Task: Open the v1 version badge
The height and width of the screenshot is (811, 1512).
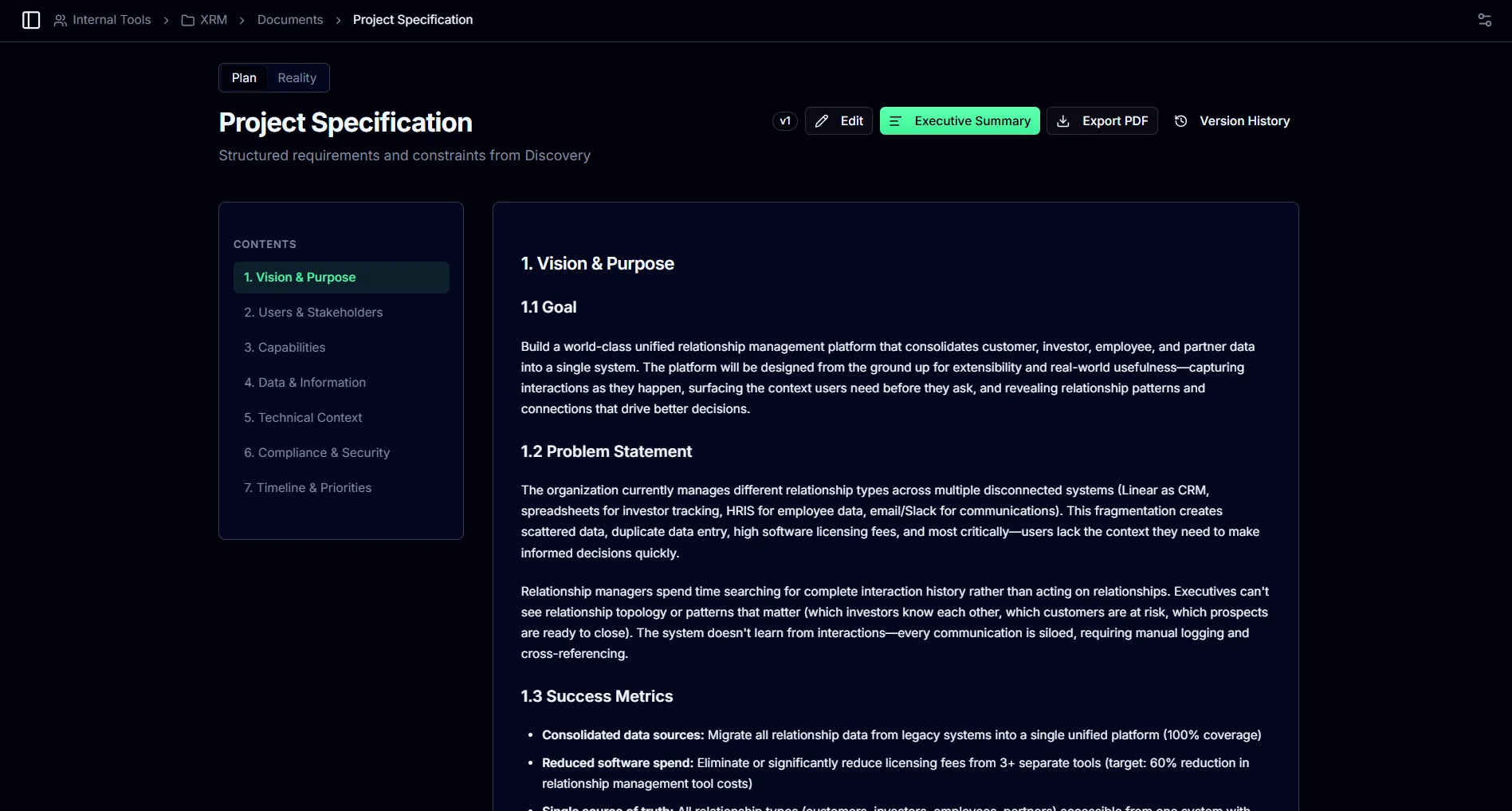Action: click(x=785, y=121)
